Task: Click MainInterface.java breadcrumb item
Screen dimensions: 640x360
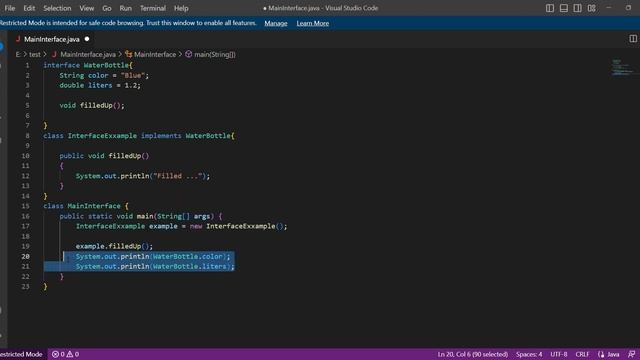Action: tap(88, 54)
